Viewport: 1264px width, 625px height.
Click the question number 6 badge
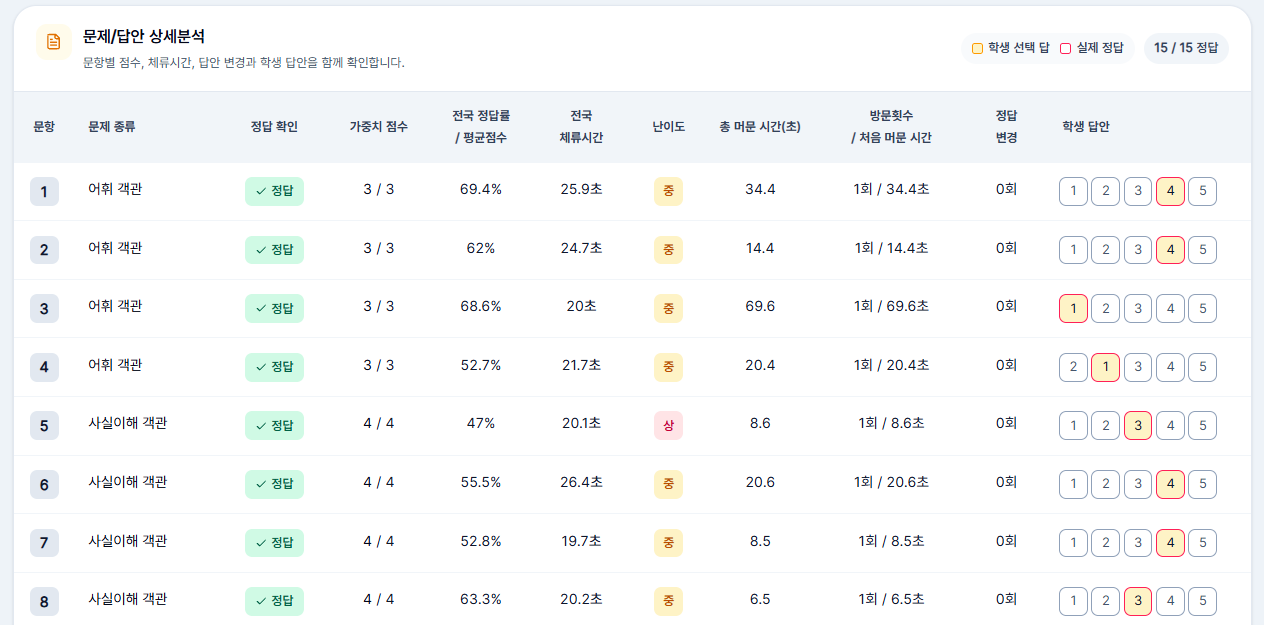[44, 484]
